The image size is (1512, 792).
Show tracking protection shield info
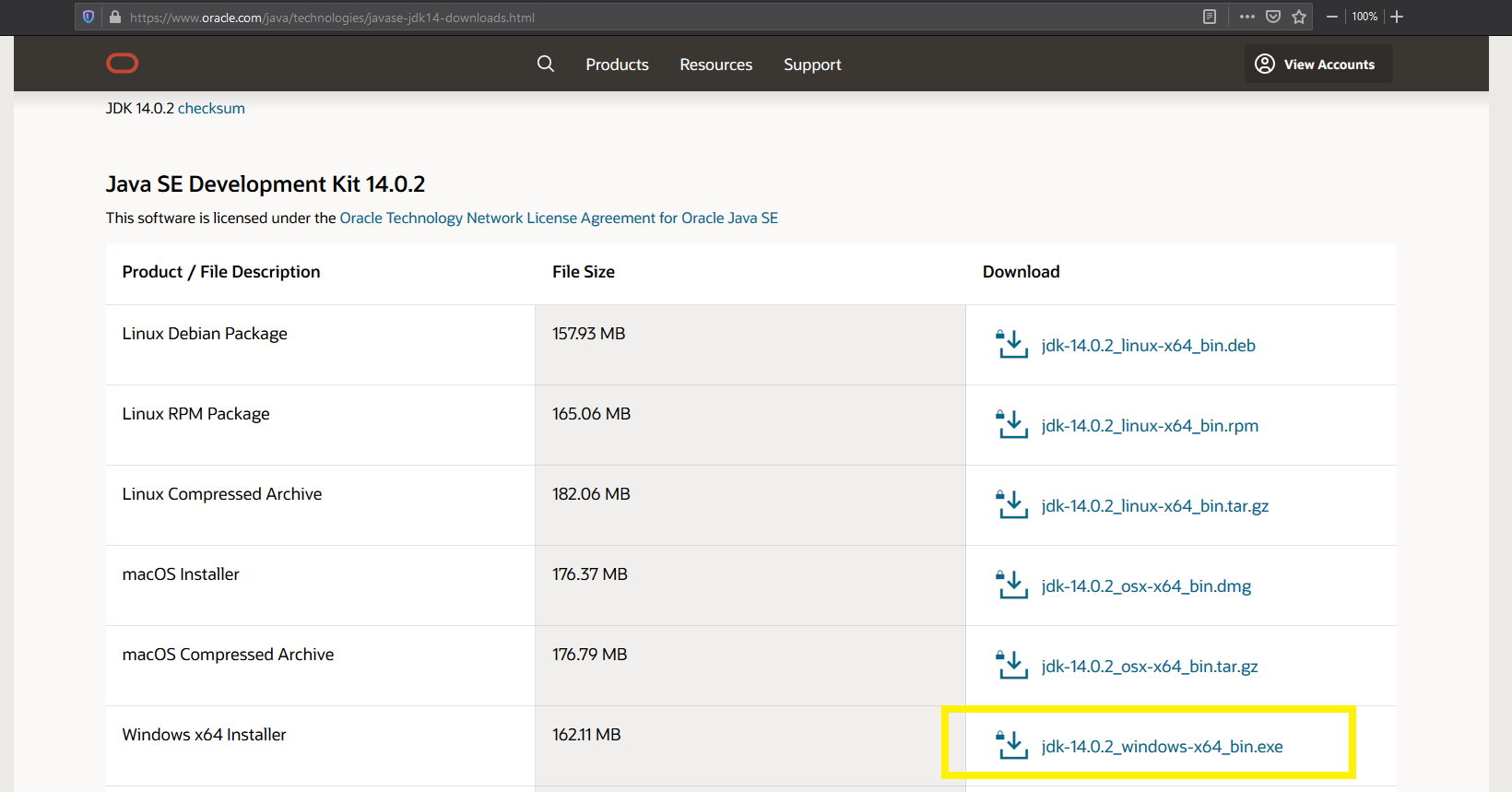[89, 17]
